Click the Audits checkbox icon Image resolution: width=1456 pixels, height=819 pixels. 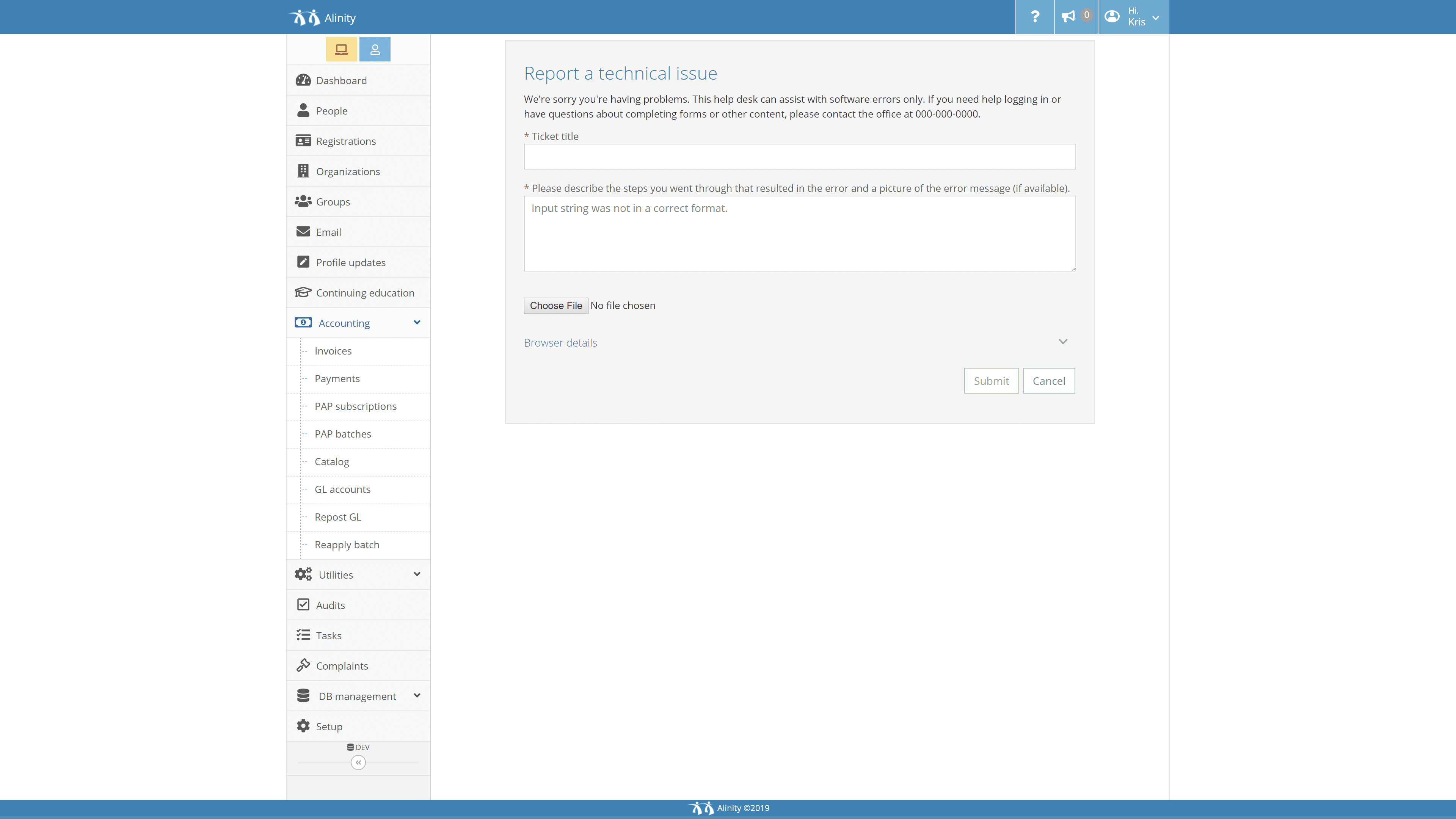[303, 605]
